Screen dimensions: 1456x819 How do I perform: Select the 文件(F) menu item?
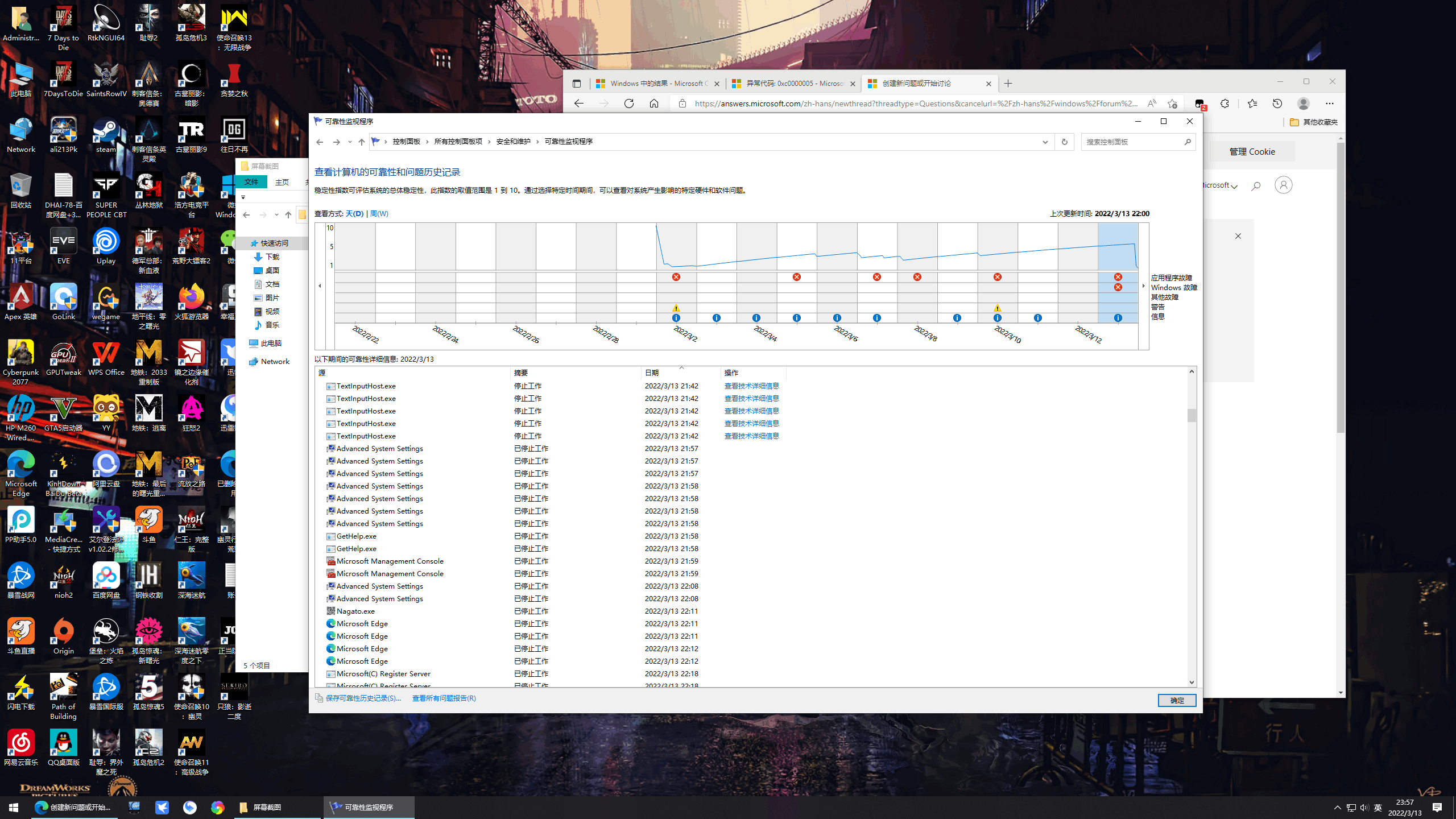point(252,181)
